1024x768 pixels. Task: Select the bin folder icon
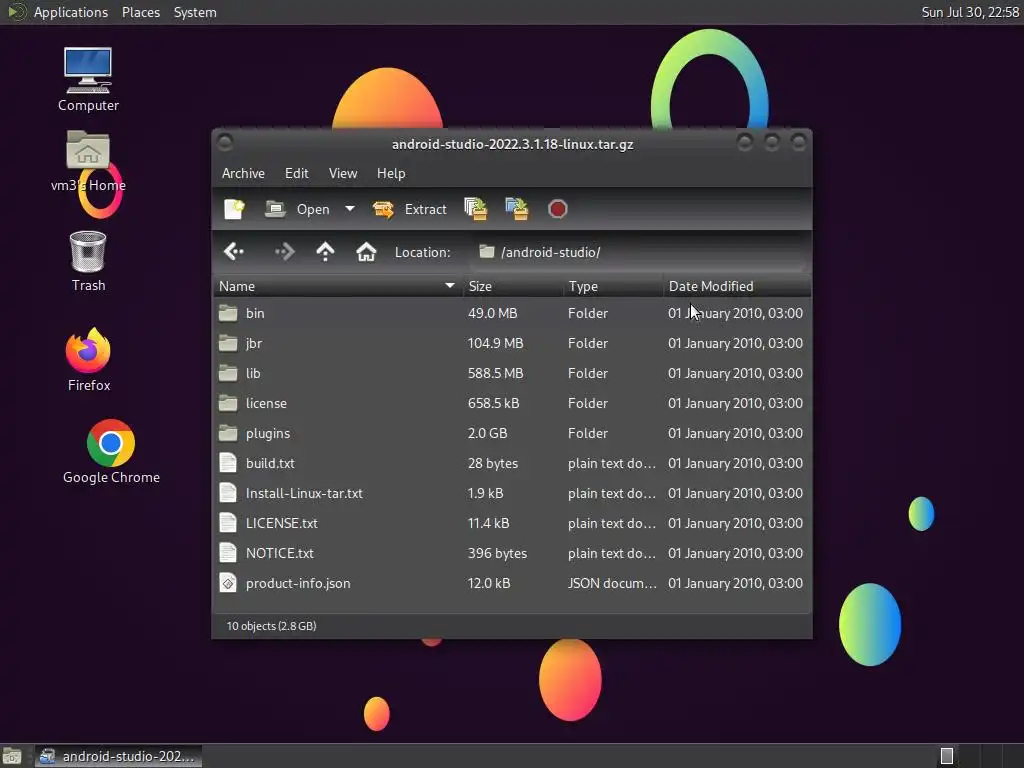(x=228, y=313)
